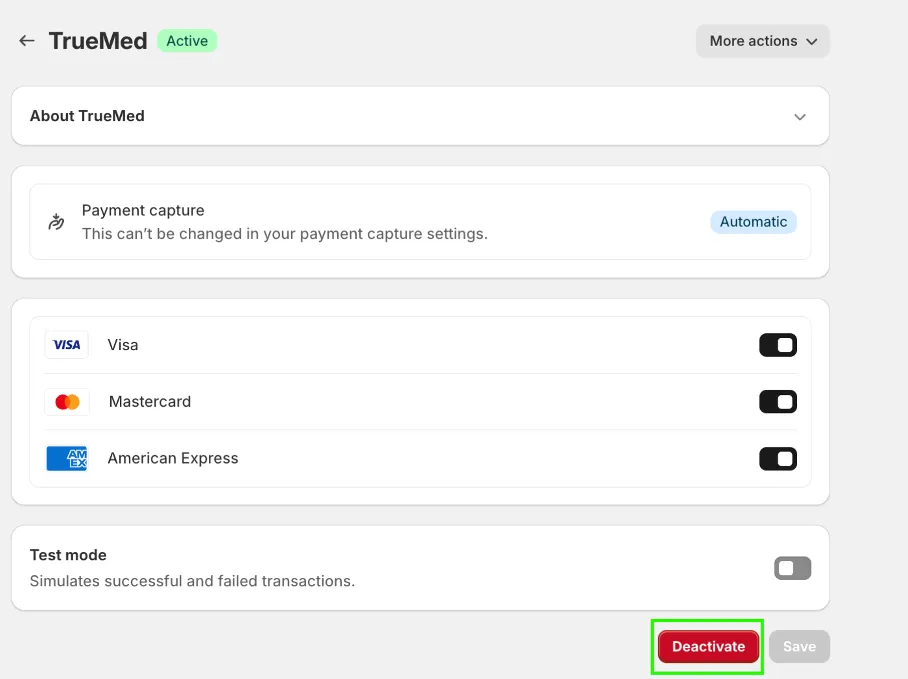
Task: Click the Automatic payment capture badge
Action: (753, 222)
